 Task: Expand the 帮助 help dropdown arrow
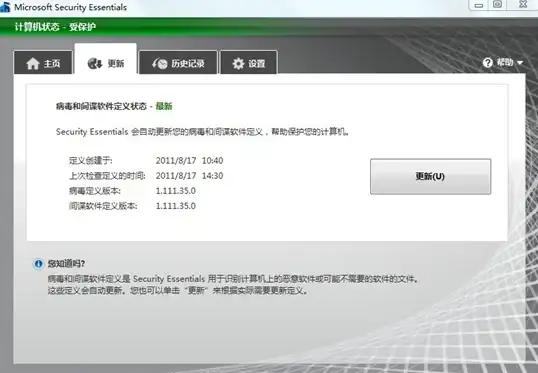[519, 63]
